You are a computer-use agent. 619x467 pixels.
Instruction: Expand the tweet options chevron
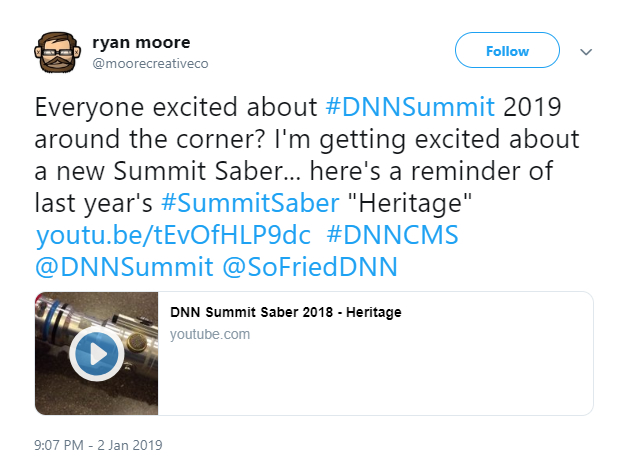click(x=587, y=52)
